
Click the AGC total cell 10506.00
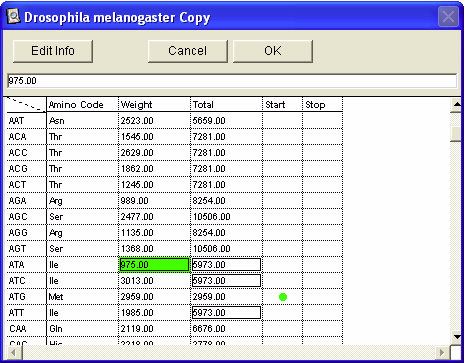227,217
